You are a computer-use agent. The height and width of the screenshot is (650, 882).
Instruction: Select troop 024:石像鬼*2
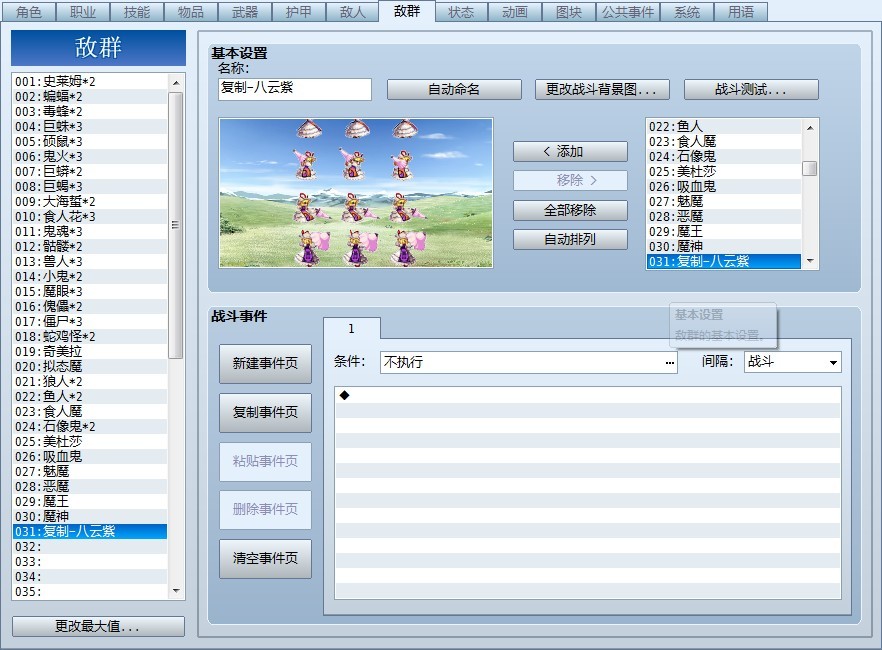pos(90,426)
